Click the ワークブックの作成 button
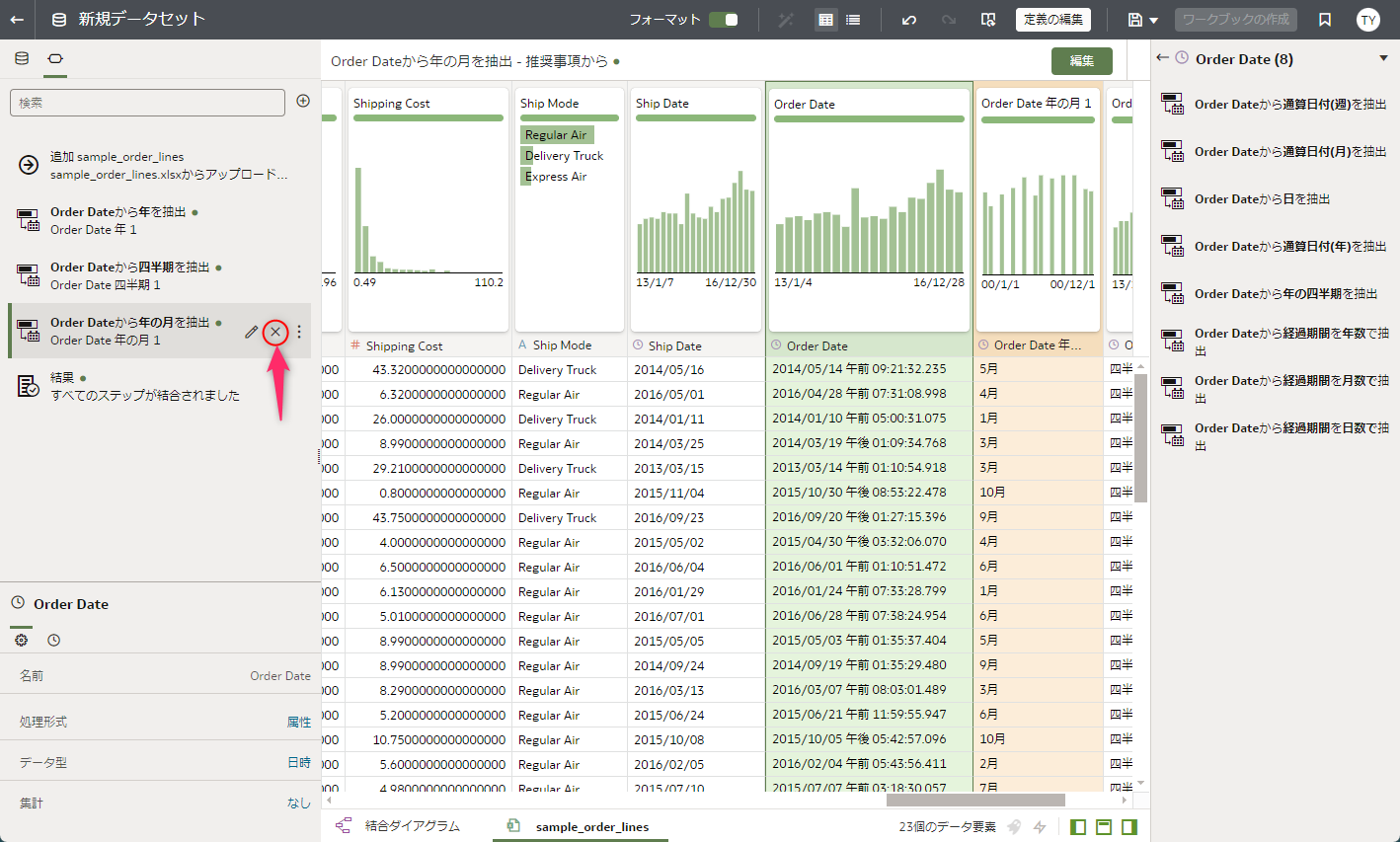 point(1236,20)
